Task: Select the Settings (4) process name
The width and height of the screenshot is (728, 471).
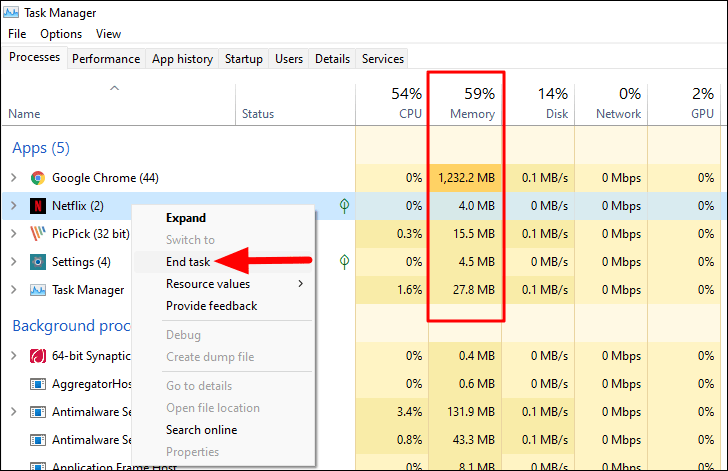Action: (81, 262)
